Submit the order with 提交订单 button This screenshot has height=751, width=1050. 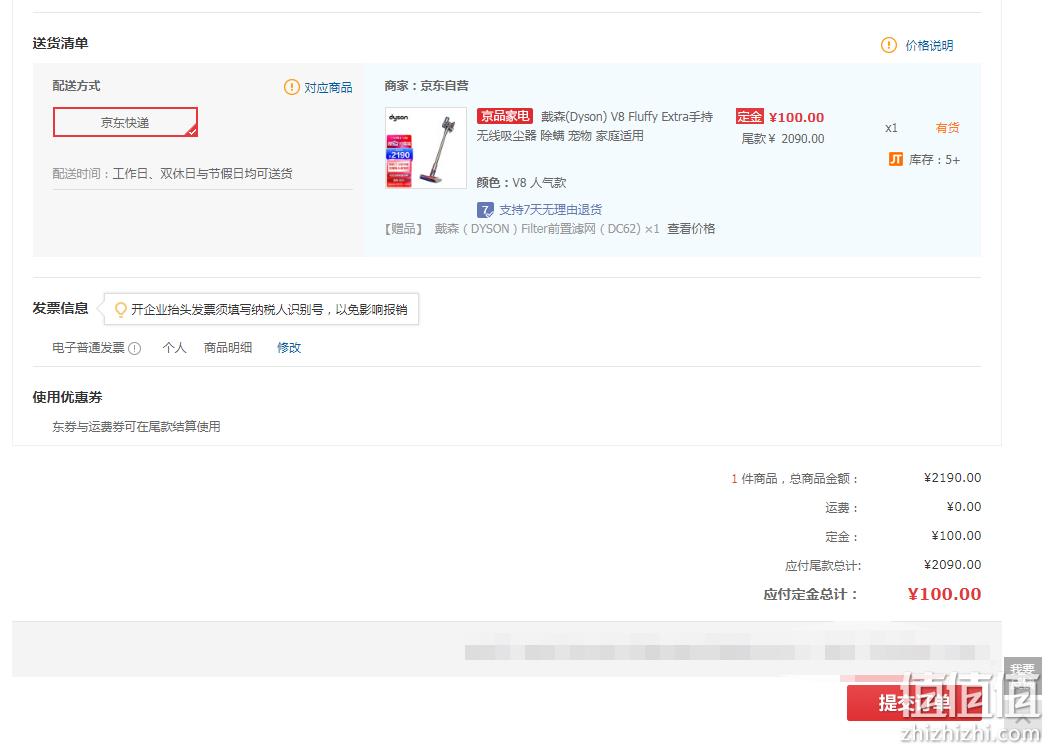(914, 703)
